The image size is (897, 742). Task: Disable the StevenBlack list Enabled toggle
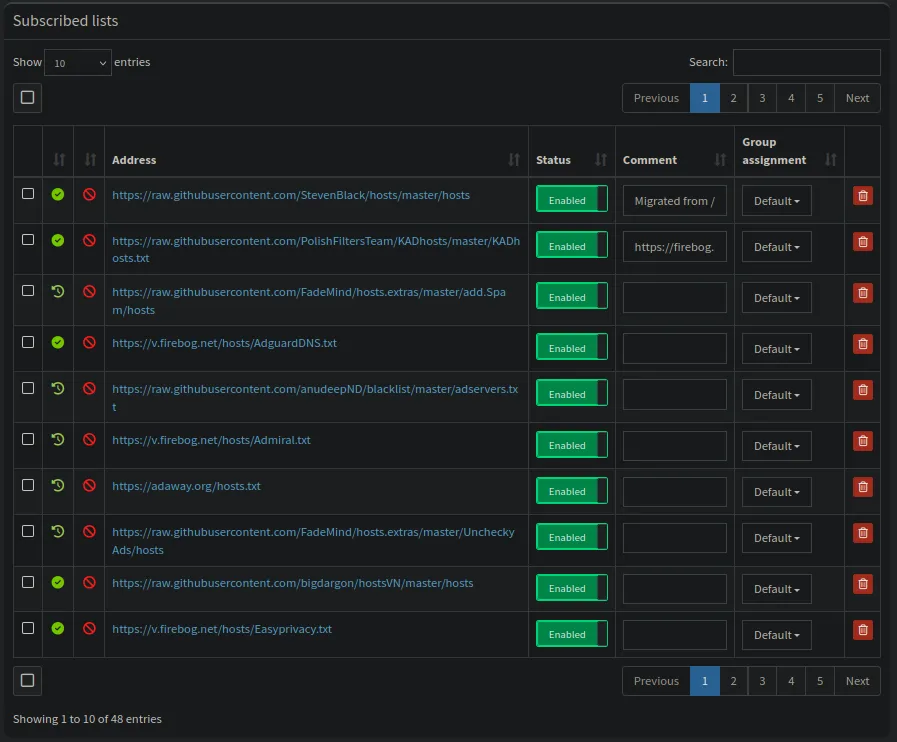point(571,199)
